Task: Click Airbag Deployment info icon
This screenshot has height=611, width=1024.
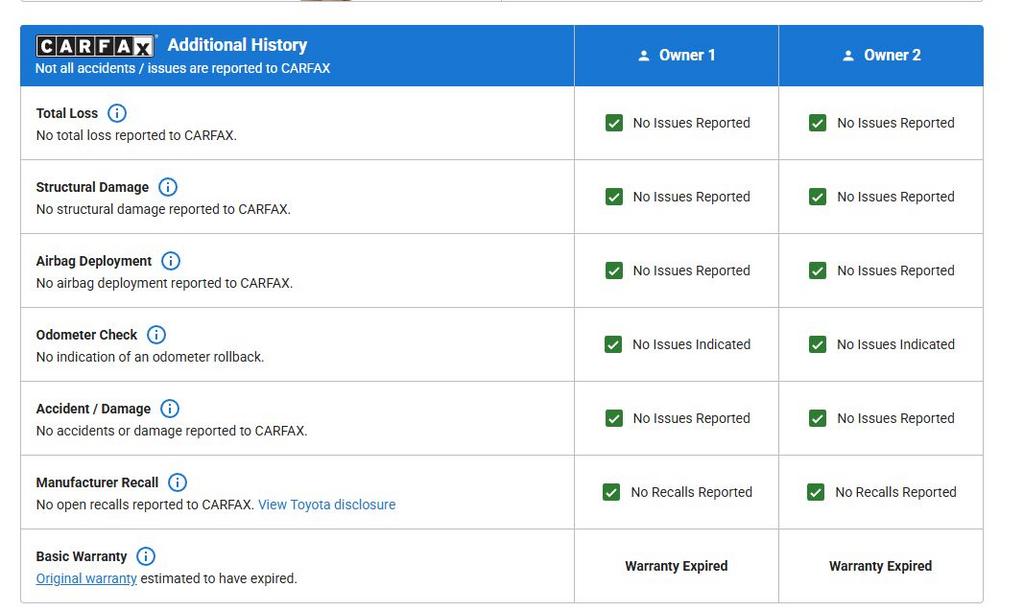Action: (x=171, y=261)
